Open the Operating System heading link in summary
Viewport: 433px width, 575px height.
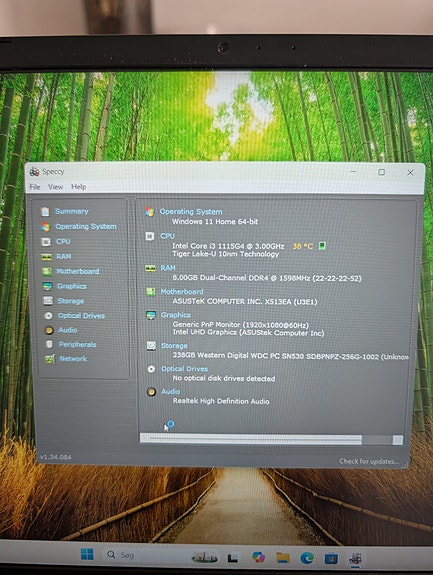[191, 212]
